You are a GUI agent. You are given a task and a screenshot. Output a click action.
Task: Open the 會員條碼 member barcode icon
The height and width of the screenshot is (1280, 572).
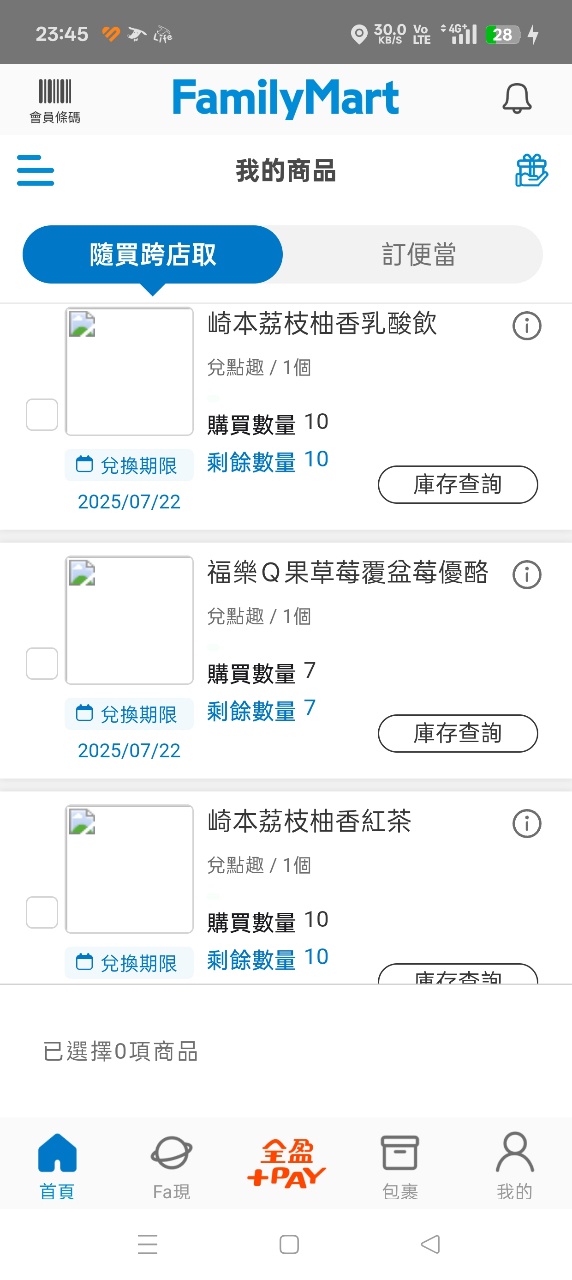click(55, 101)
